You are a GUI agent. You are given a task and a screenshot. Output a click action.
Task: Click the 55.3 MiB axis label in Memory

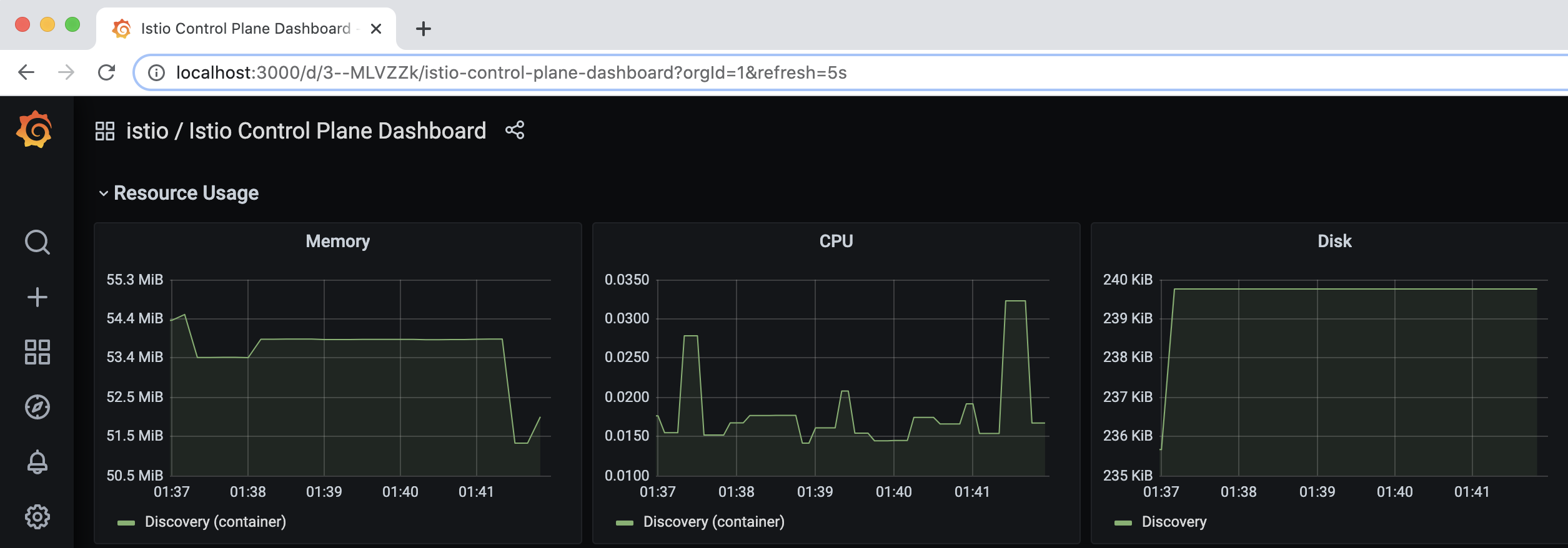click(x=135, y=280)
